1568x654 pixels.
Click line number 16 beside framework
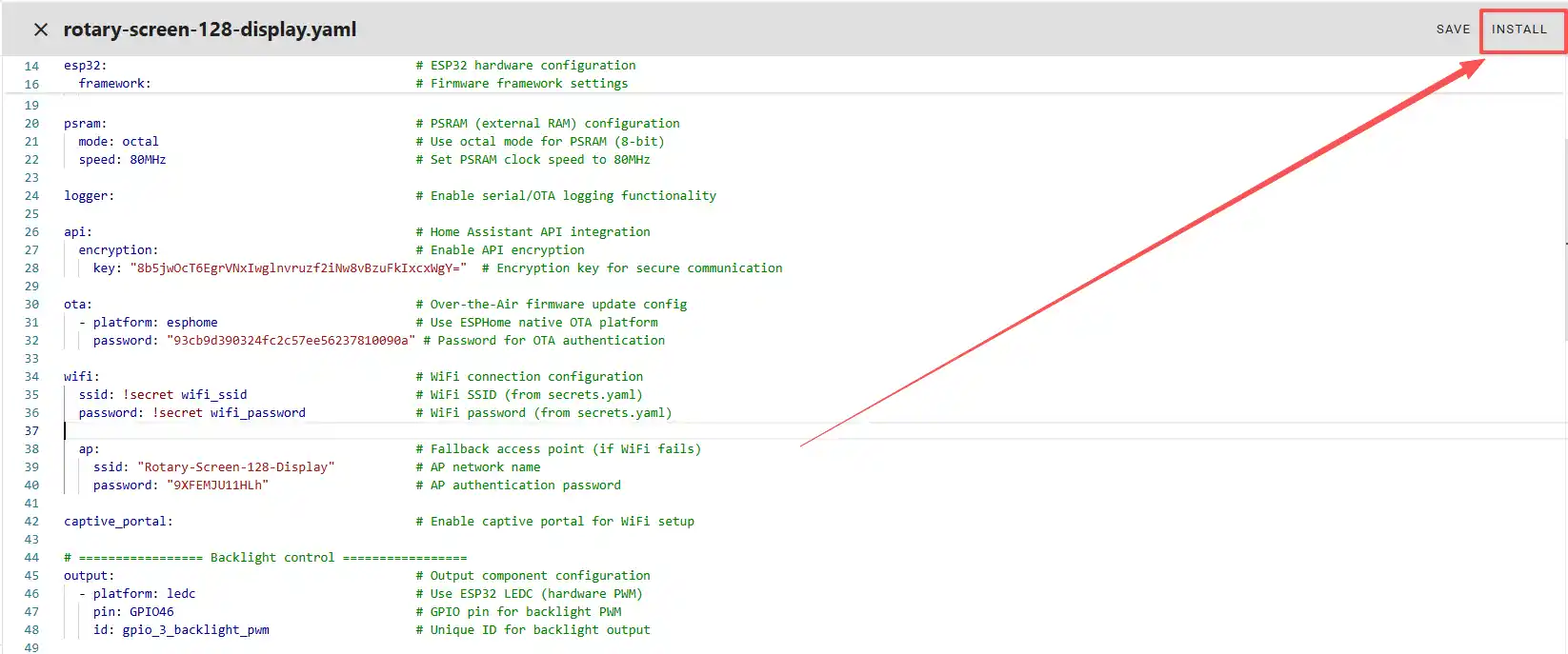(31, 84)
